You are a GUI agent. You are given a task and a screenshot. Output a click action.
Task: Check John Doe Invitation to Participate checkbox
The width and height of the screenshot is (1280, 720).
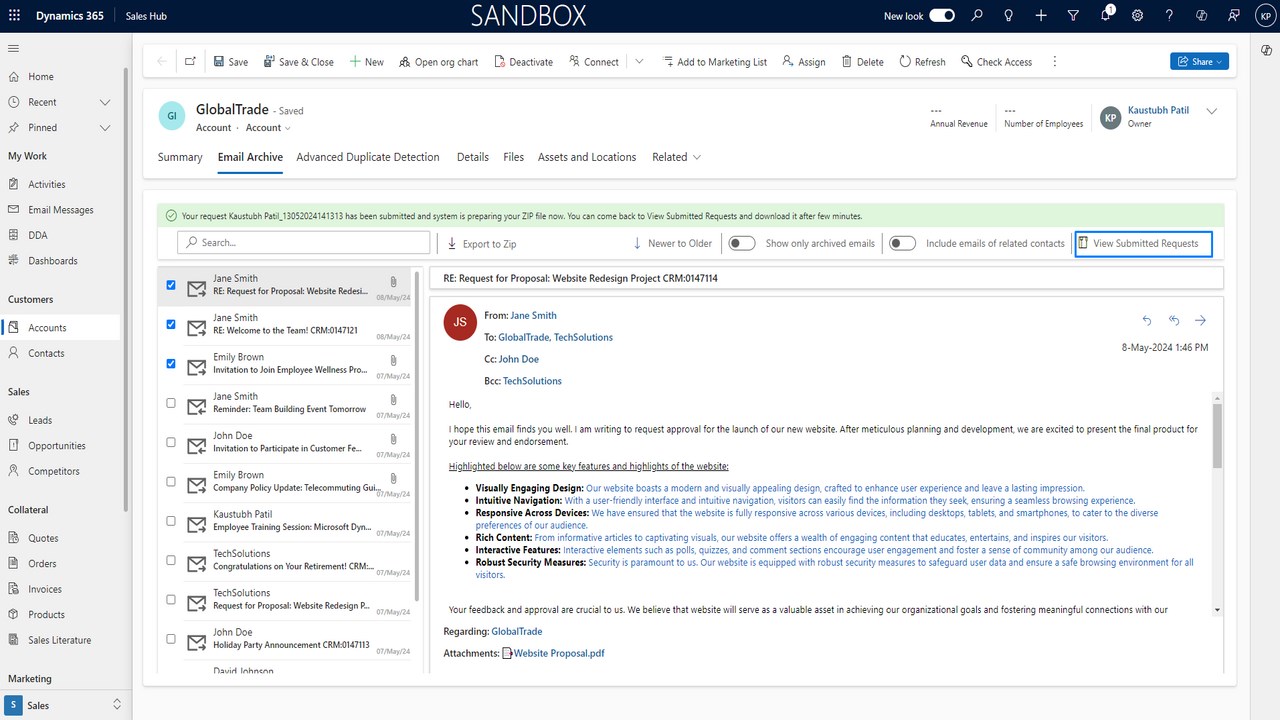(x=171, y=442)
